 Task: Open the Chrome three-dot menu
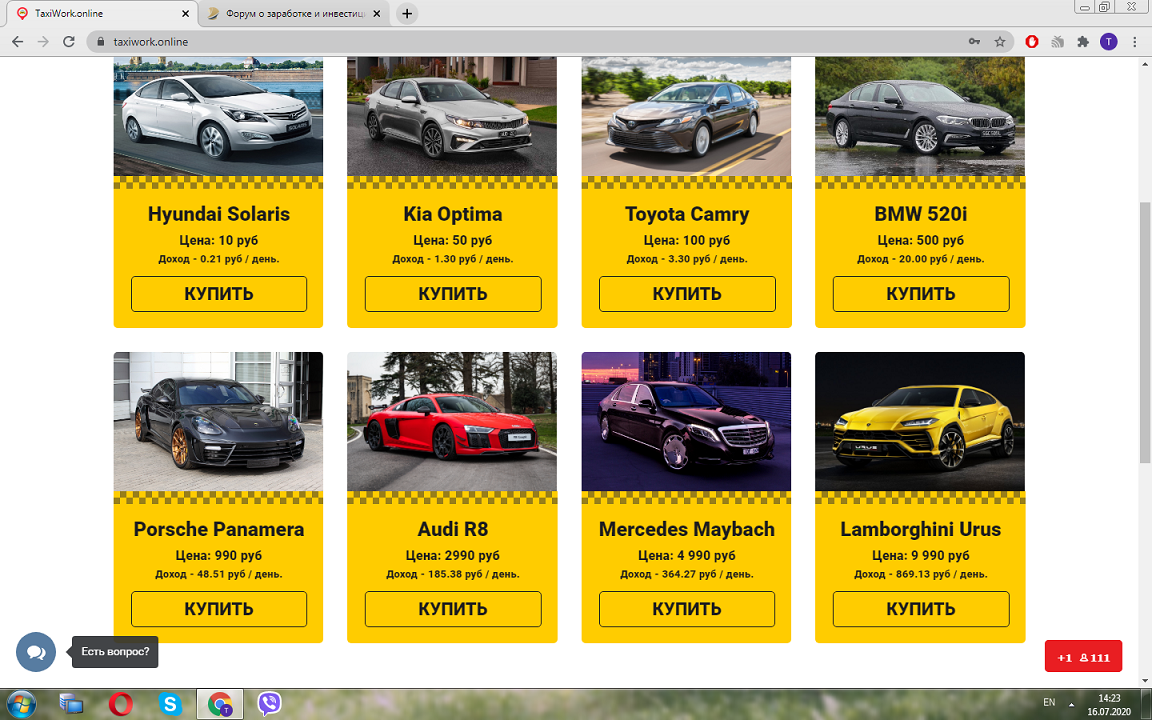click(1136, 42)
